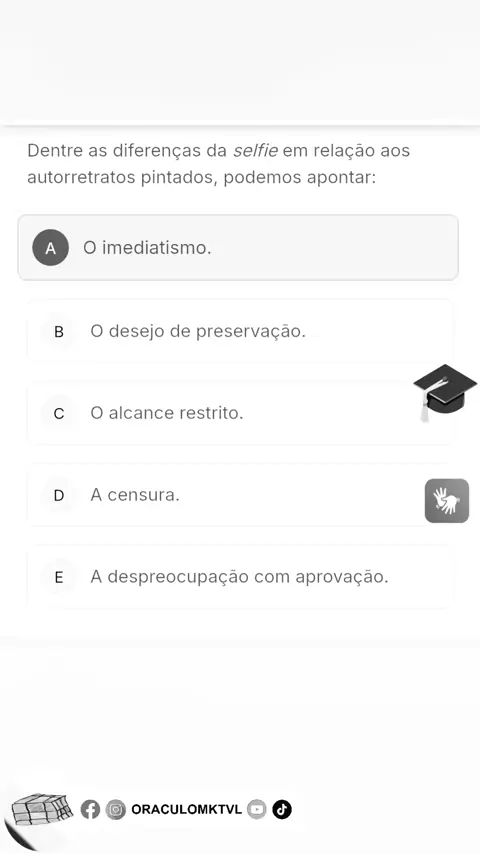Click the question text about selfie differences
The image size is (480, 854).
pyautogui.click(x=218, y=164)
